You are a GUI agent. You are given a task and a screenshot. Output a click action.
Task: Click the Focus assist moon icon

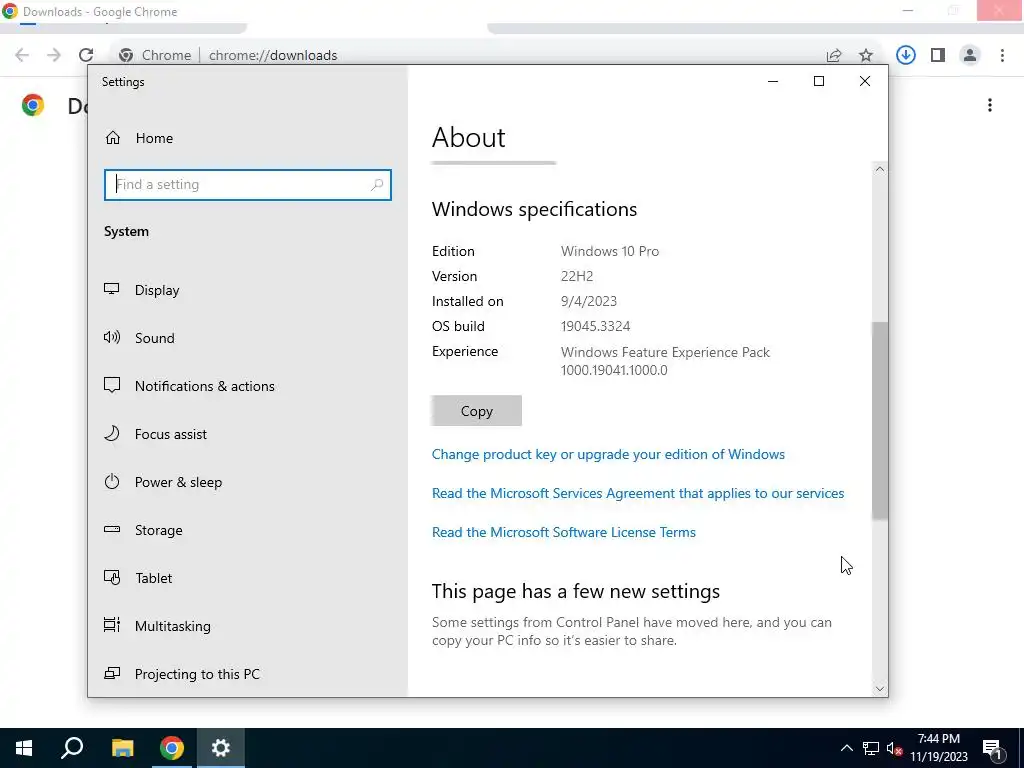click(112, 433)
